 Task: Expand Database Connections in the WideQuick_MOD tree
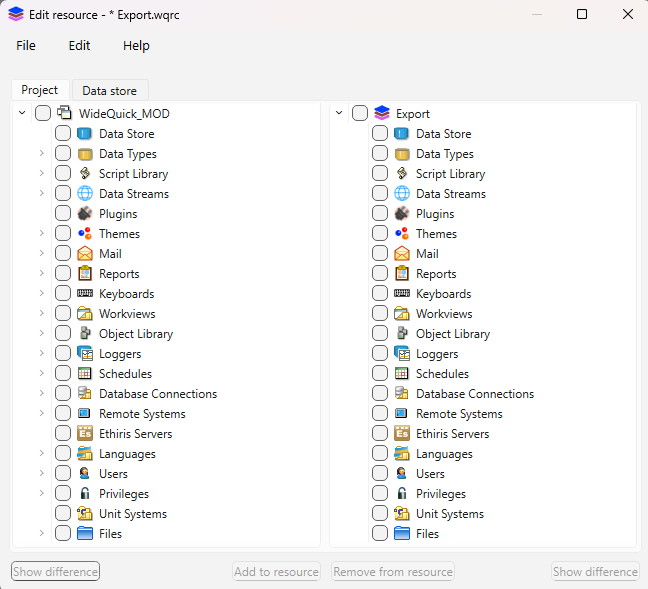point(42,393)
